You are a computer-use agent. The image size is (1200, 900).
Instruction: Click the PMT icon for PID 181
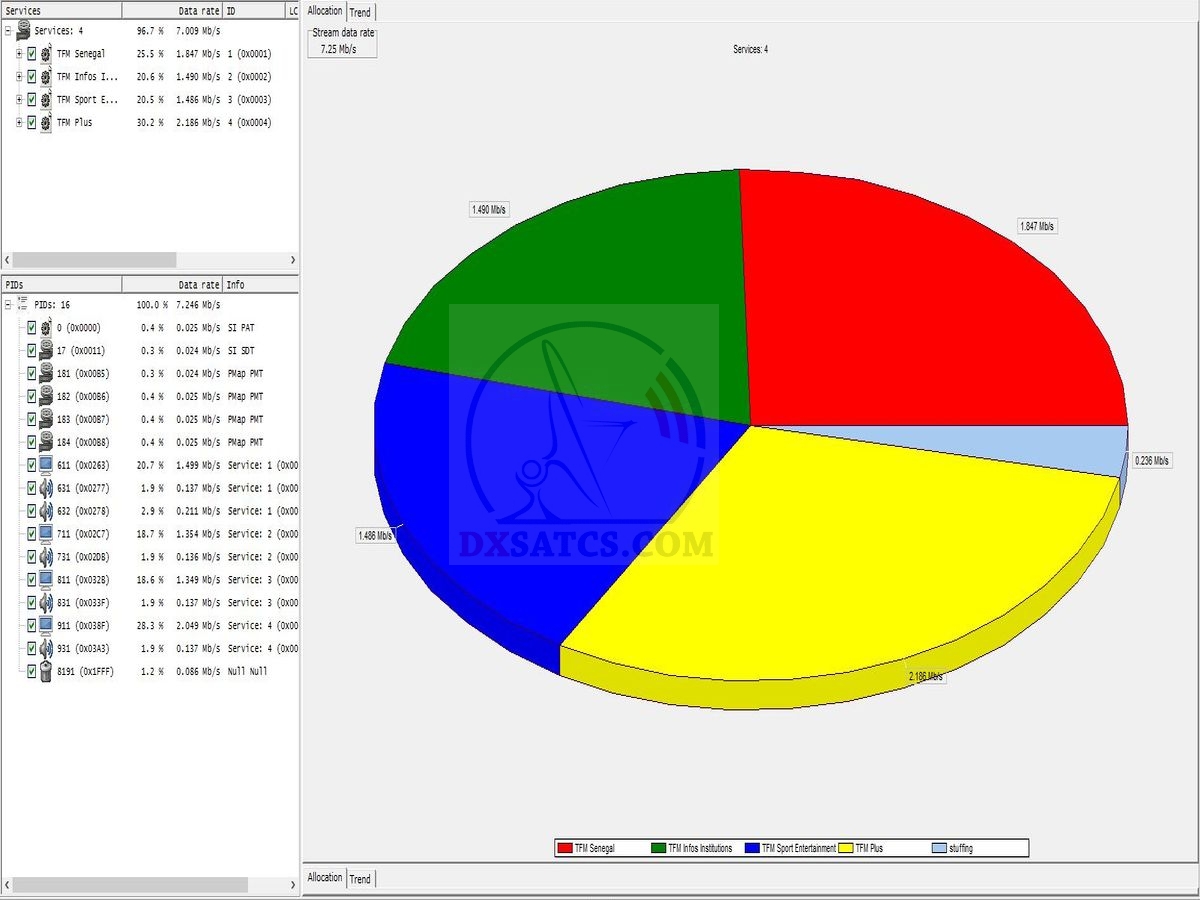pos(45,374)
